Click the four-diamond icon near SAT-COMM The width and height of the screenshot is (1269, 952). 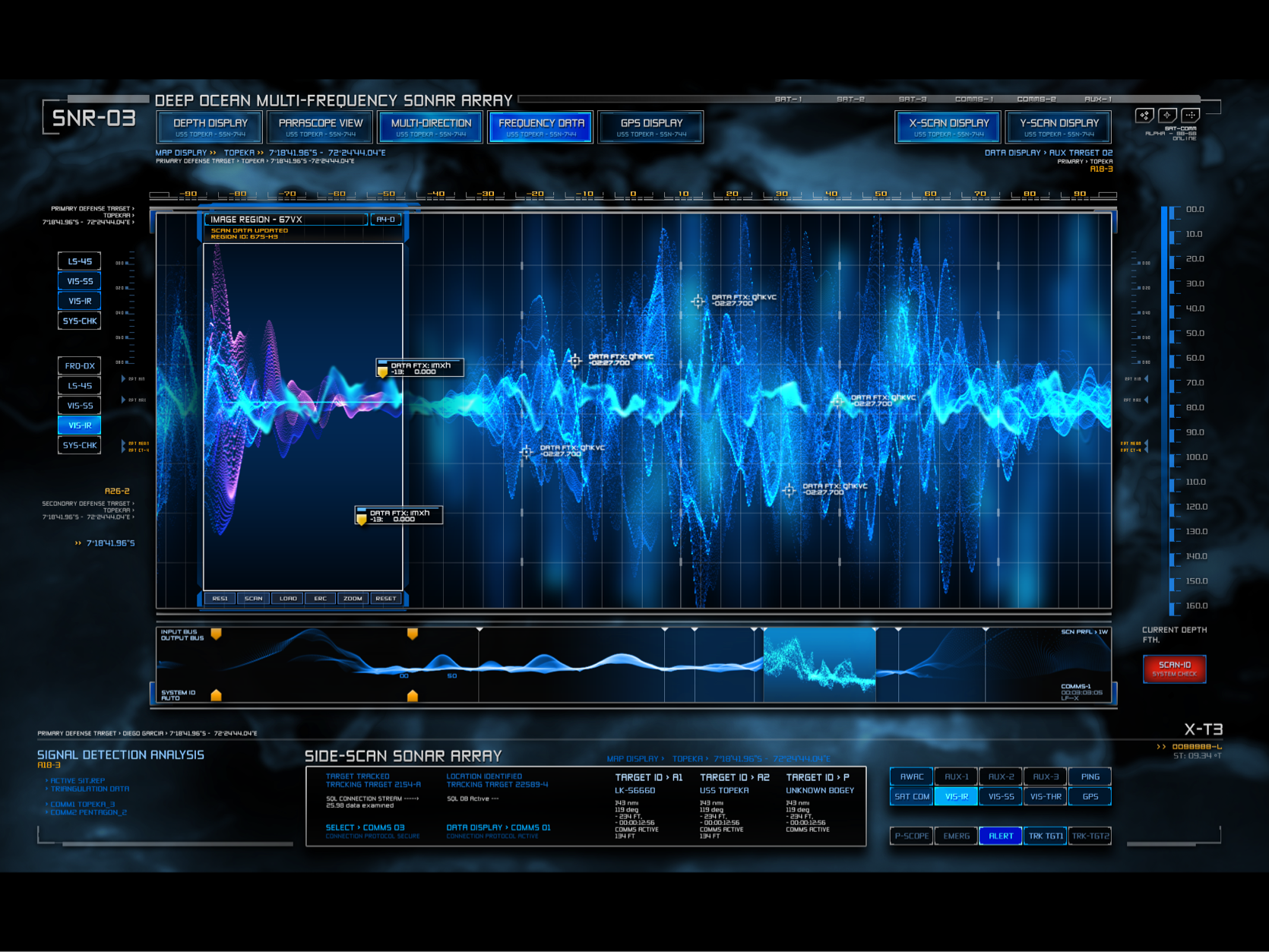click(x=1144, y=115)
